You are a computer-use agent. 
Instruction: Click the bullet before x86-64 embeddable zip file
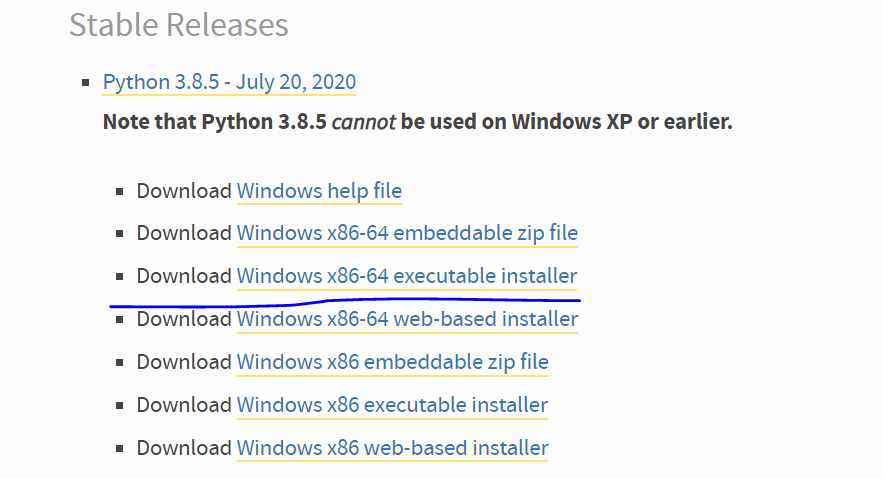click(x=120, y=234)
